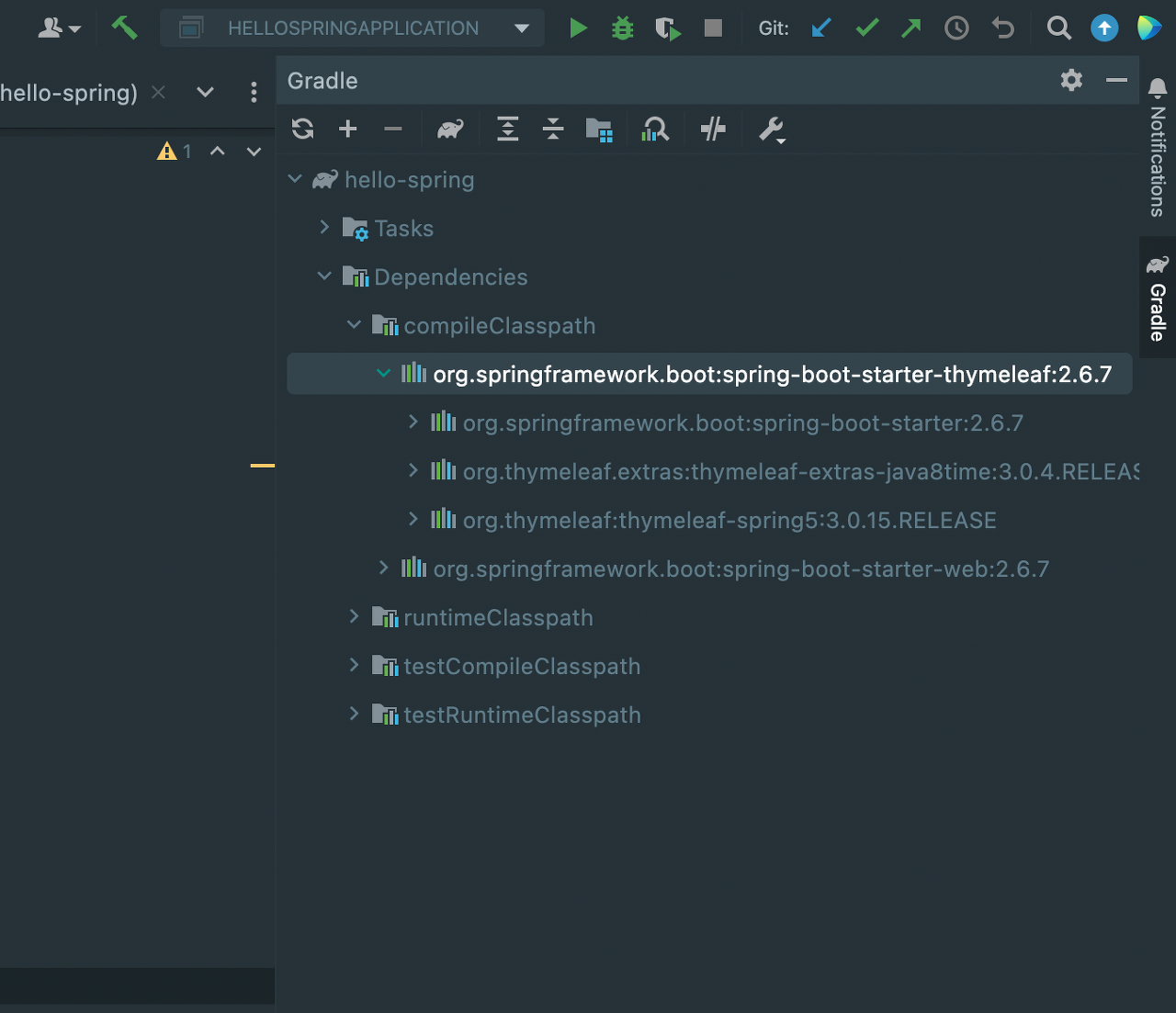
Task: Expand spring-boot-starter:2.6.7 dependency
Action: tap(413, 422)
